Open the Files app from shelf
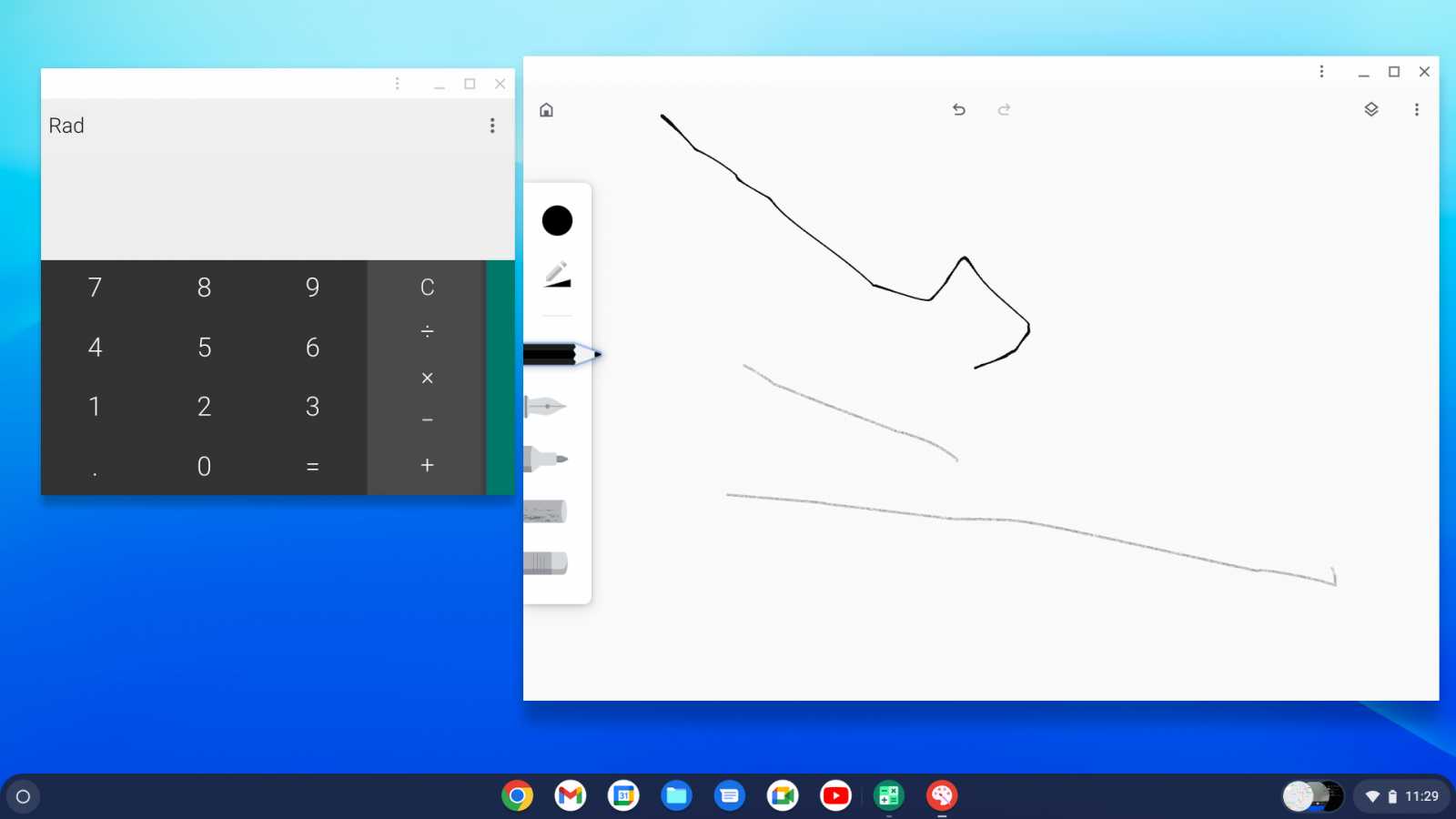This screenshot has height=819, width=1456. (x=676, y=796)
